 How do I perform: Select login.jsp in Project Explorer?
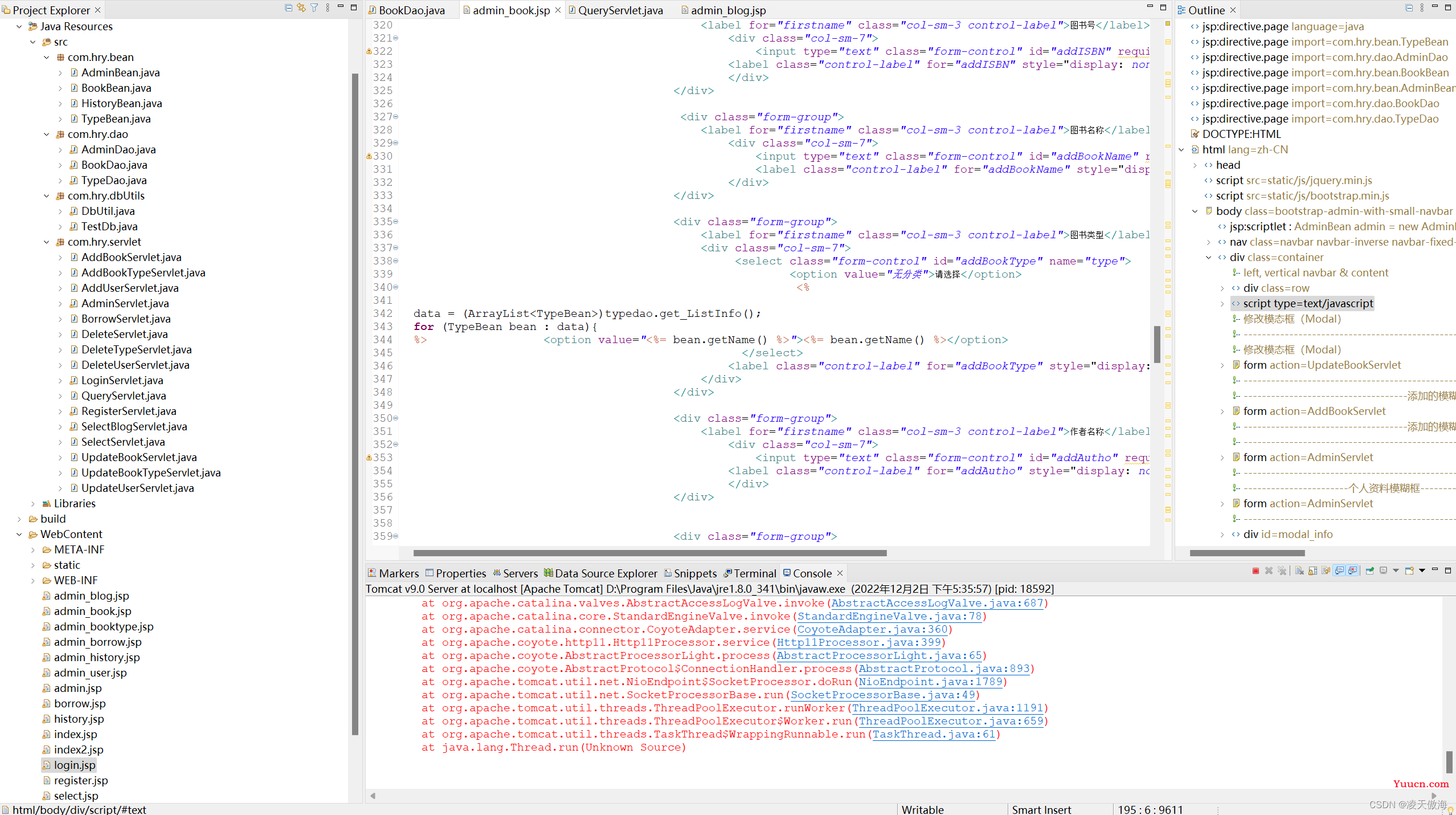tap(75, 765)
